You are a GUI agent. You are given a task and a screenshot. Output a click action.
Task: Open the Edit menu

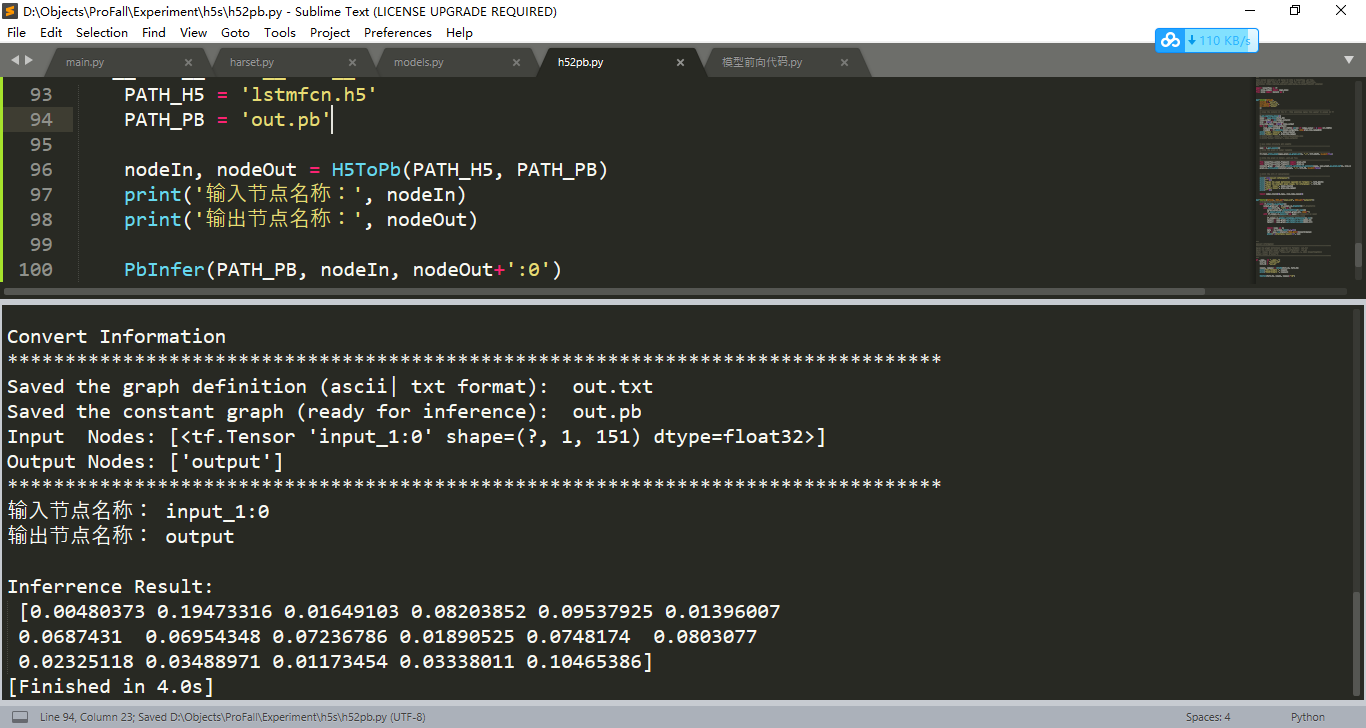pyautogui.click(x=51, y=32)
